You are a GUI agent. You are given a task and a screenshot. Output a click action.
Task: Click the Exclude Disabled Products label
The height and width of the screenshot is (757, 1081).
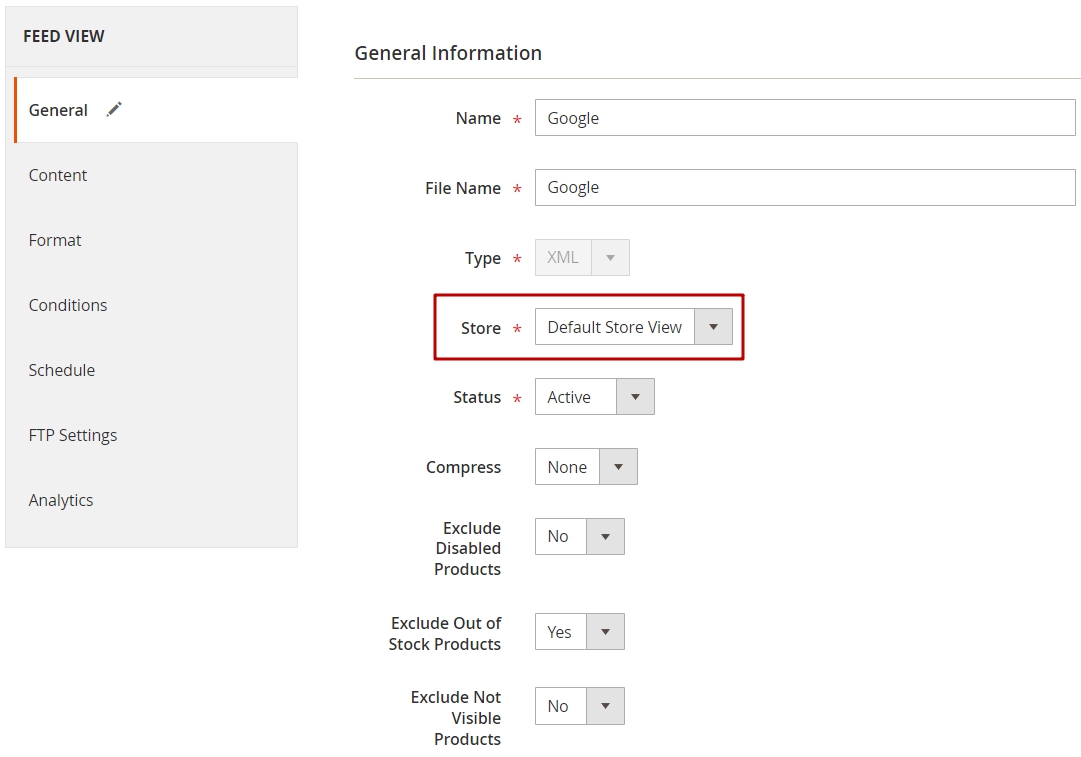pyautogui.click(x=467, y=549)
